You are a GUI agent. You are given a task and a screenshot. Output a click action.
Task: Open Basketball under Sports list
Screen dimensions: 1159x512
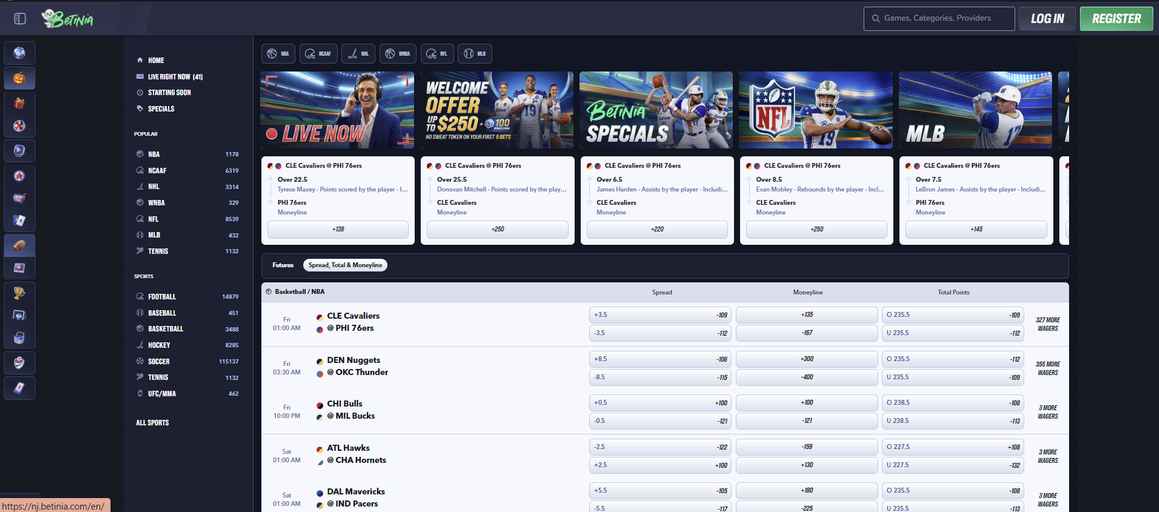[188, 329]
